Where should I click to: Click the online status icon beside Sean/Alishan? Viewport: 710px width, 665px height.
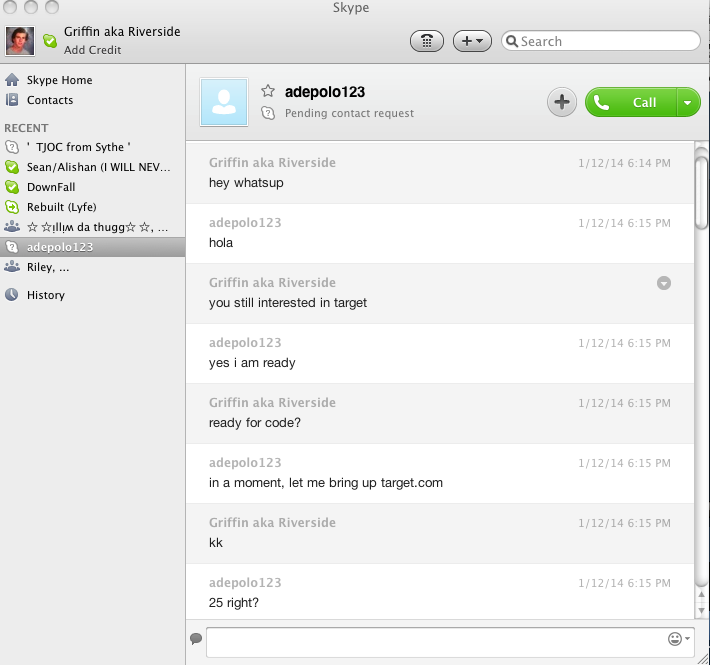tap(12, 167)
